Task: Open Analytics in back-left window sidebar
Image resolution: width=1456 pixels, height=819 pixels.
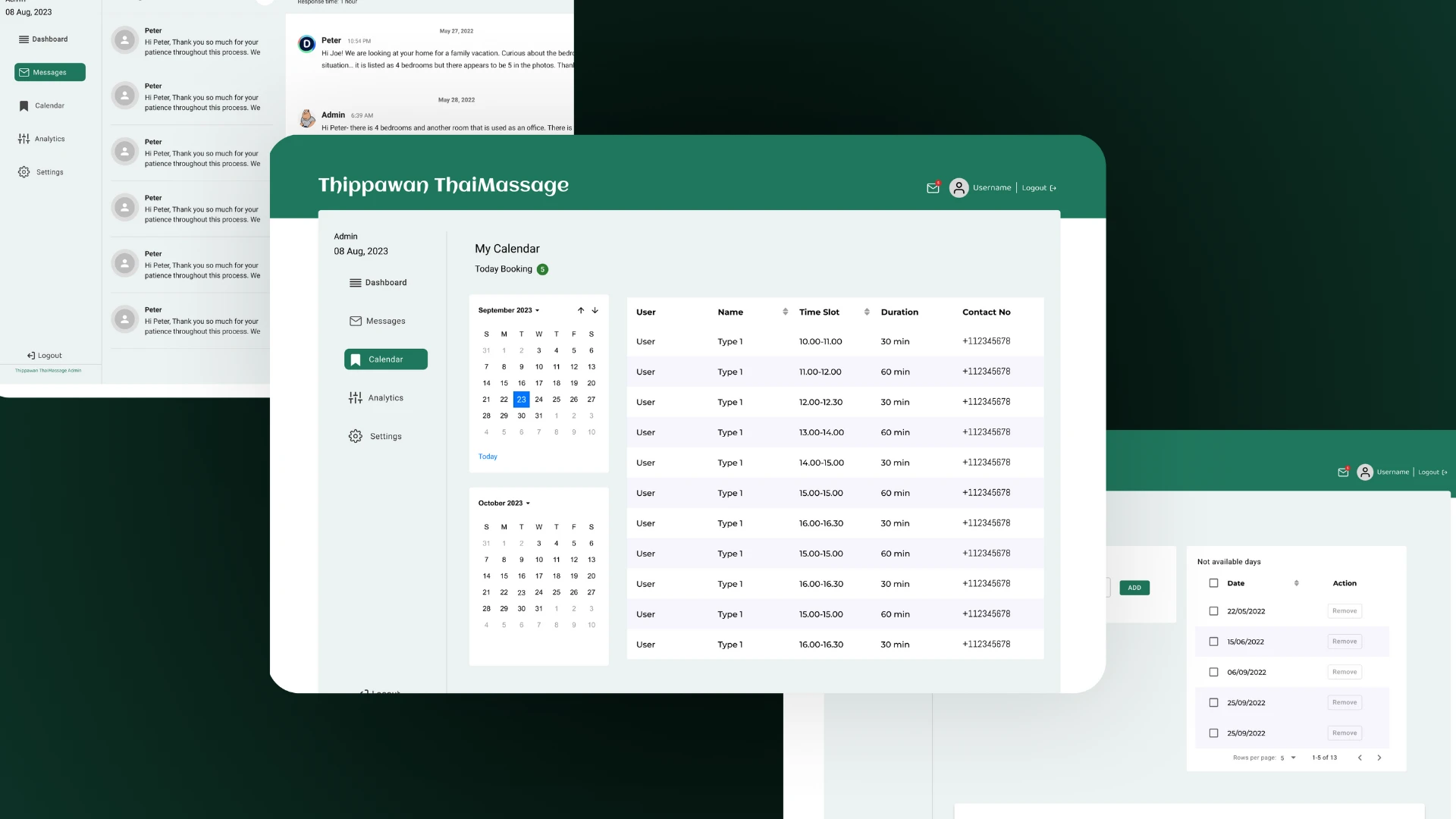Action: (42, 139)
